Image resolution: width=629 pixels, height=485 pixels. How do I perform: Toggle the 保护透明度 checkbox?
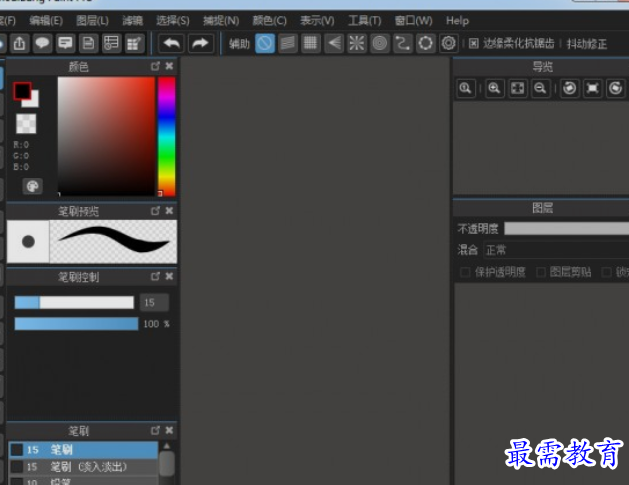pos(465,272)
